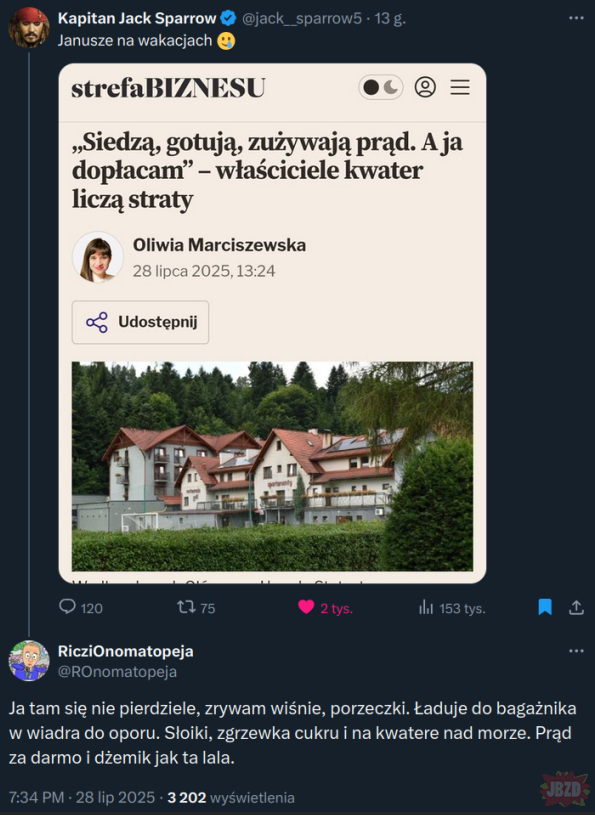View analytics icon showing 153 tys.
The height and width of the screenshot is (815, 595).
tap(426, 607)
